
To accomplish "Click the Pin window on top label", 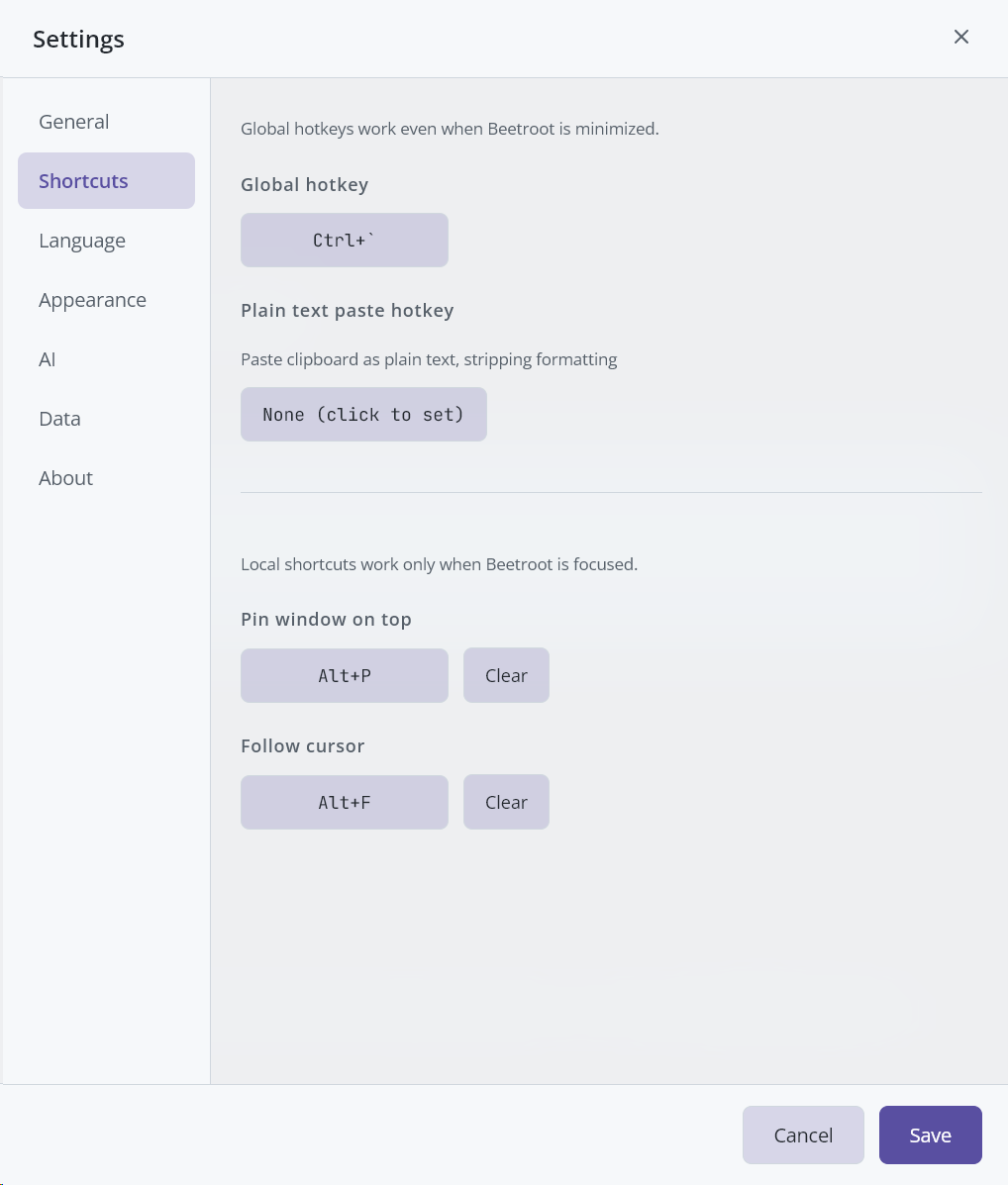I will (326, 619).
